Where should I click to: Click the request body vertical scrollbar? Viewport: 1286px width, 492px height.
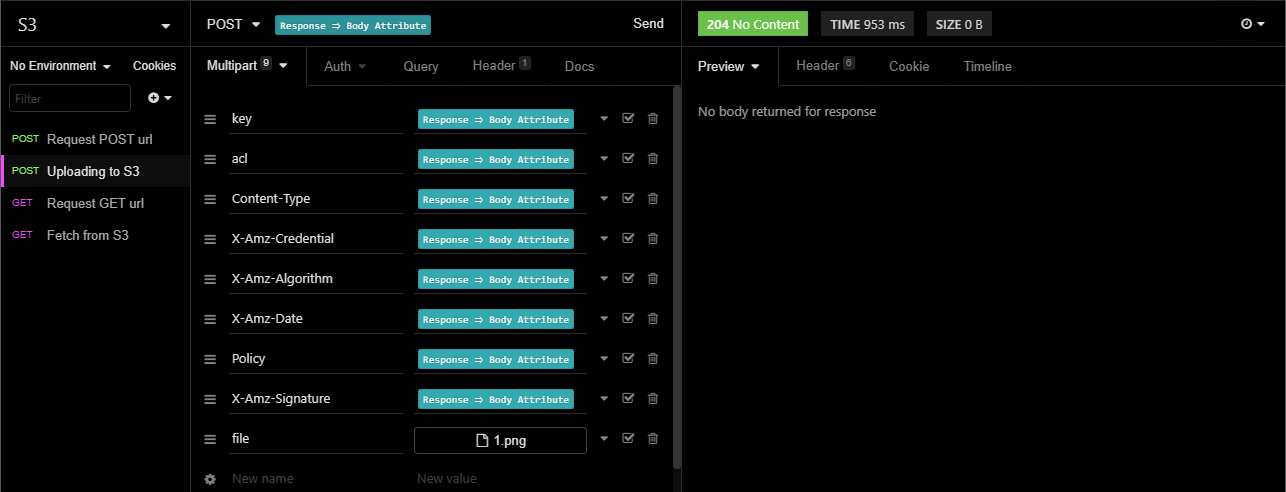pos(677,278)
